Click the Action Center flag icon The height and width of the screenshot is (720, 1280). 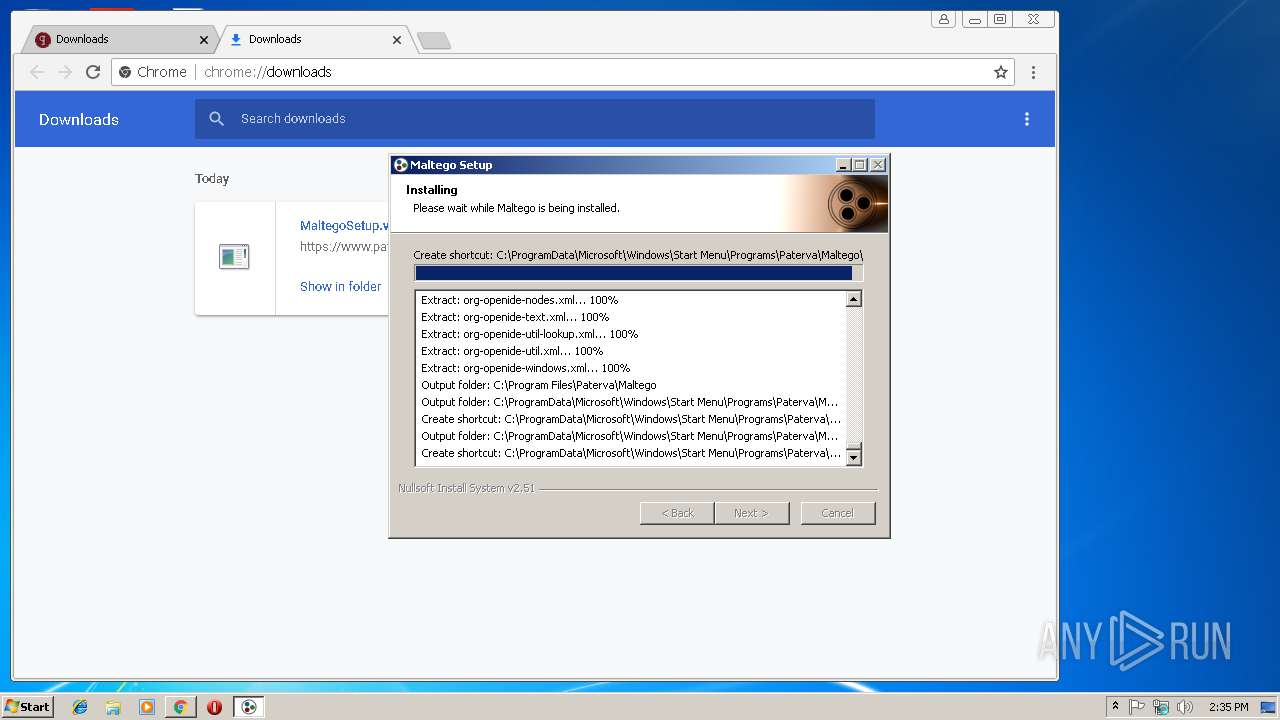click(x=1137, y=707)
